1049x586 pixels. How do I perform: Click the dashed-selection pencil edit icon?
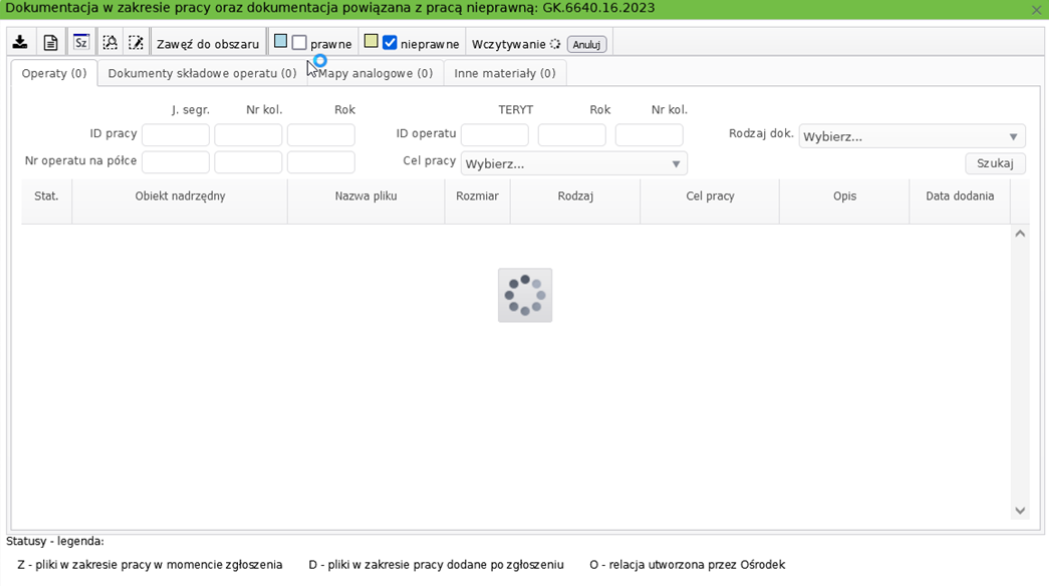[x=136, y=43]
